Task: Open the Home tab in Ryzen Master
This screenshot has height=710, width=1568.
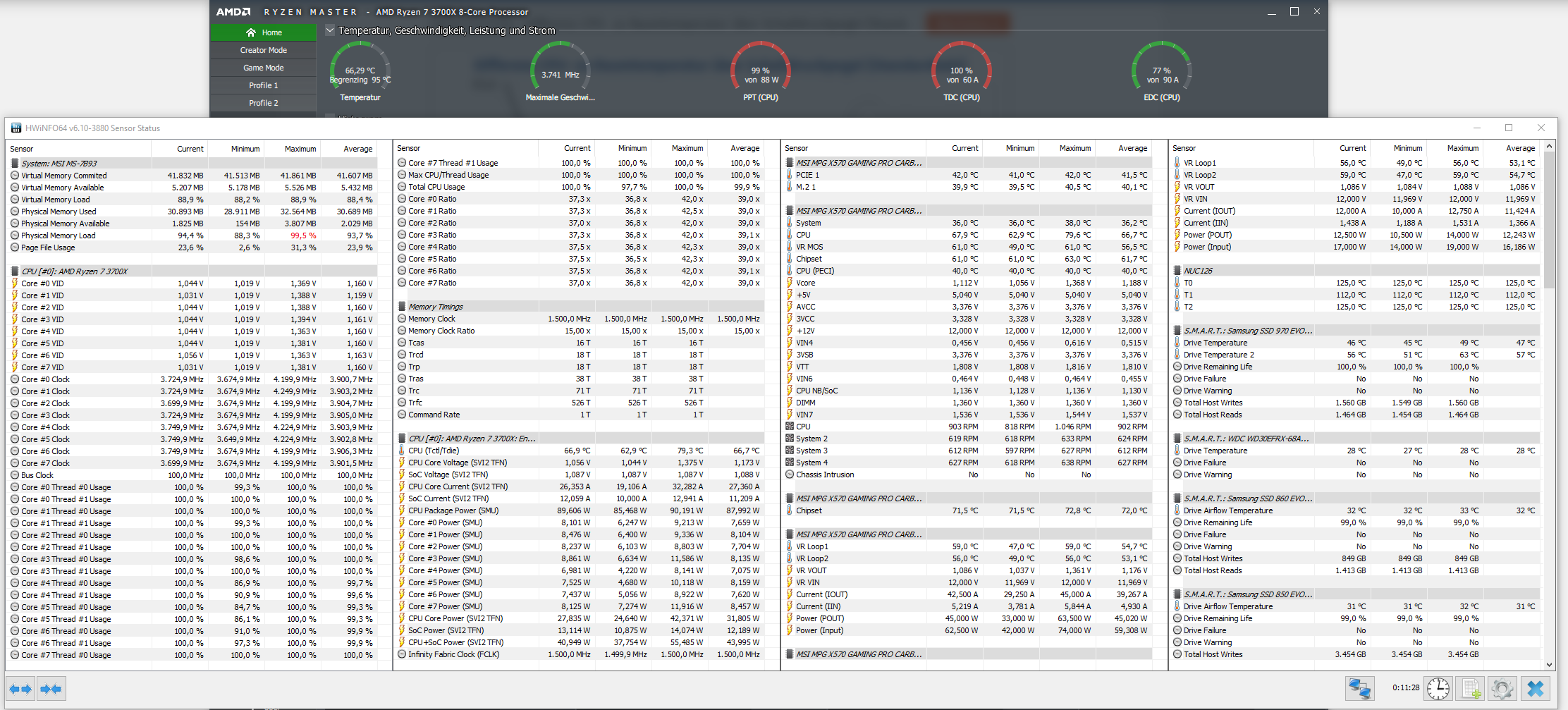Action: tap(264, 32)
